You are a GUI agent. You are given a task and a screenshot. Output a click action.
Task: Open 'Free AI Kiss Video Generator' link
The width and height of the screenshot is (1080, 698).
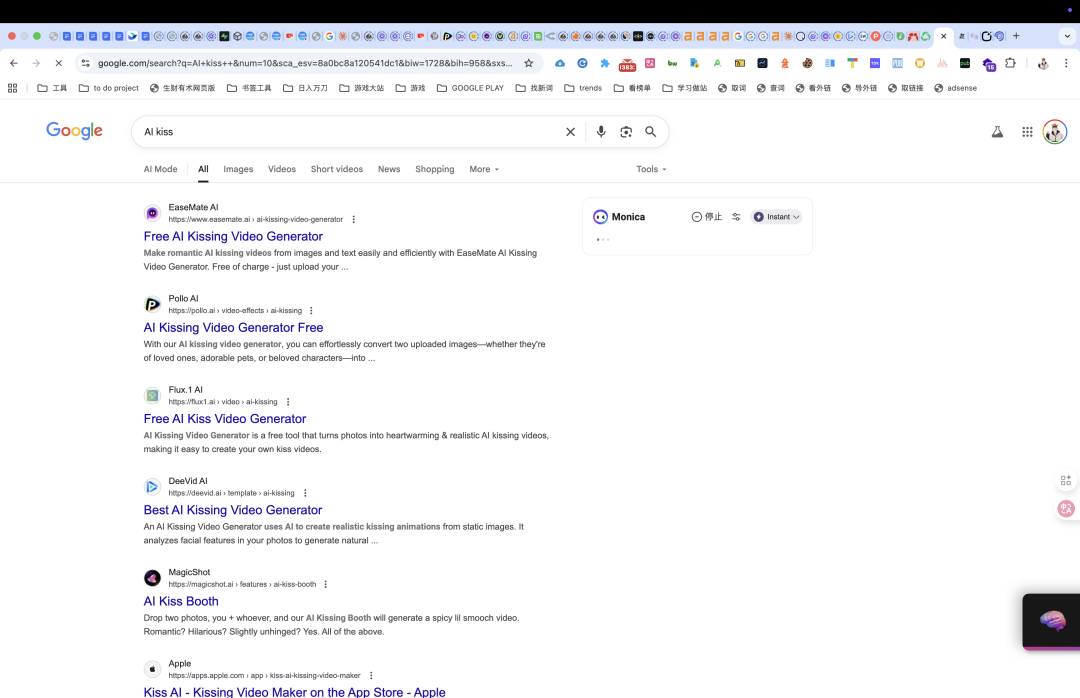coord(225,418)
